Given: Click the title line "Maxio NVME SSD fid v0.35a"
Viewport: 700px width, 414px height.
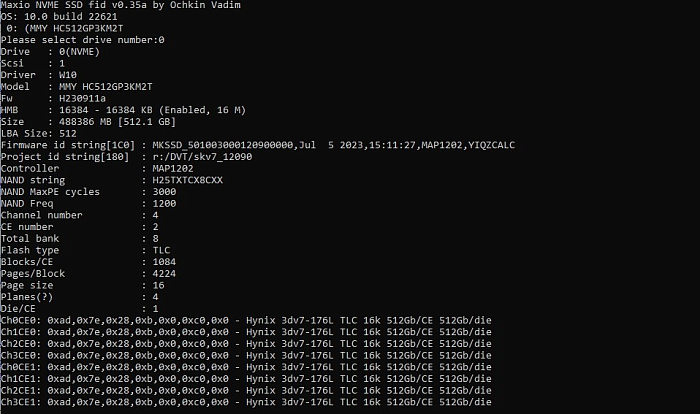Looking at the screenshot, I should [x=75, y=5].
